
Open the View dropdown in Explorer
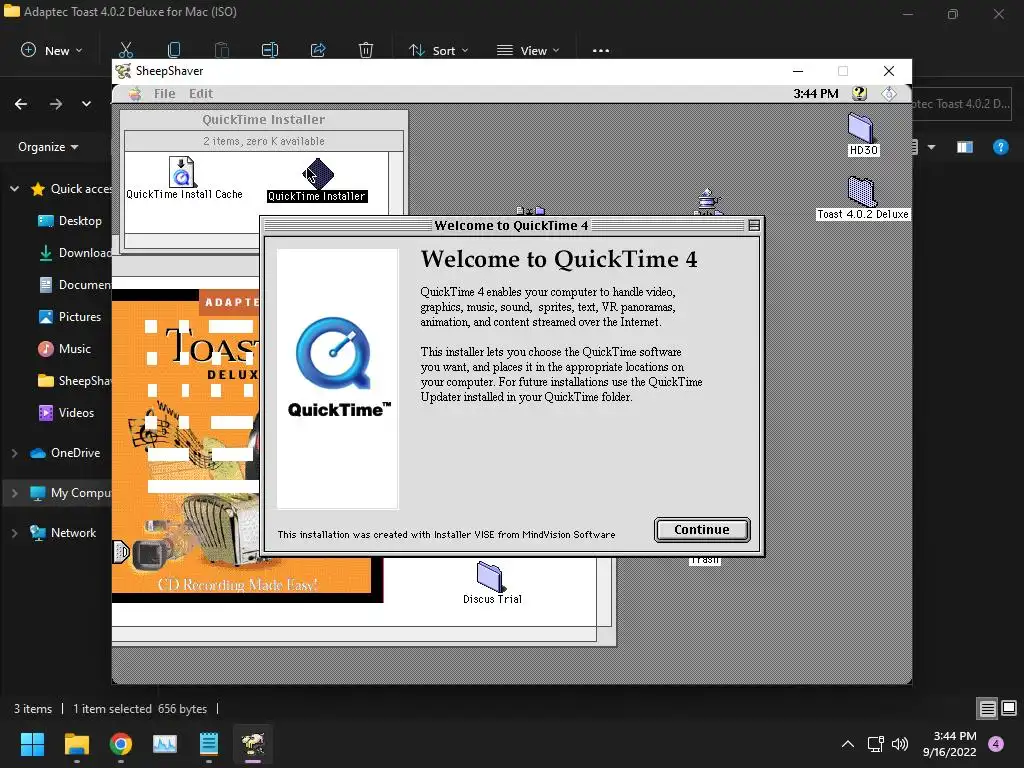click(x=528, y=50)
